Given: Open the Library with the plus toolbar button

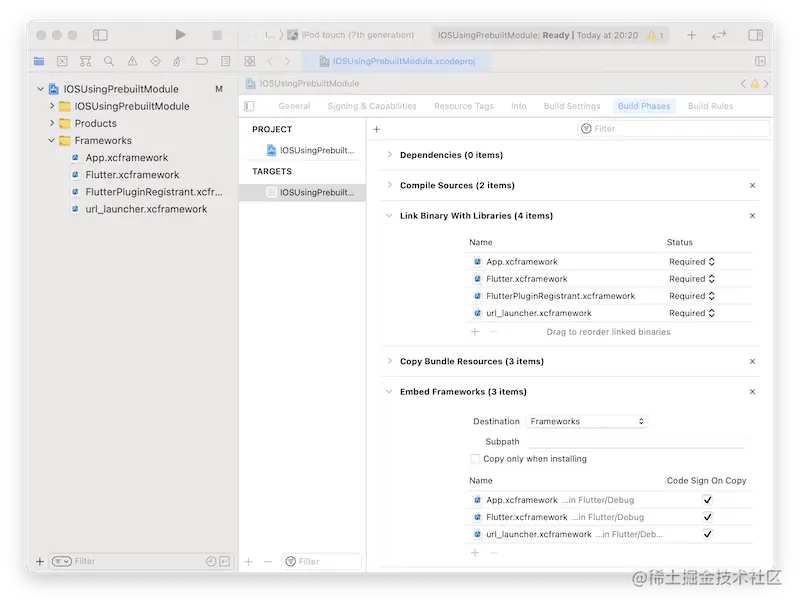Looking at the screenshot, I should click(x=691, y=35).
